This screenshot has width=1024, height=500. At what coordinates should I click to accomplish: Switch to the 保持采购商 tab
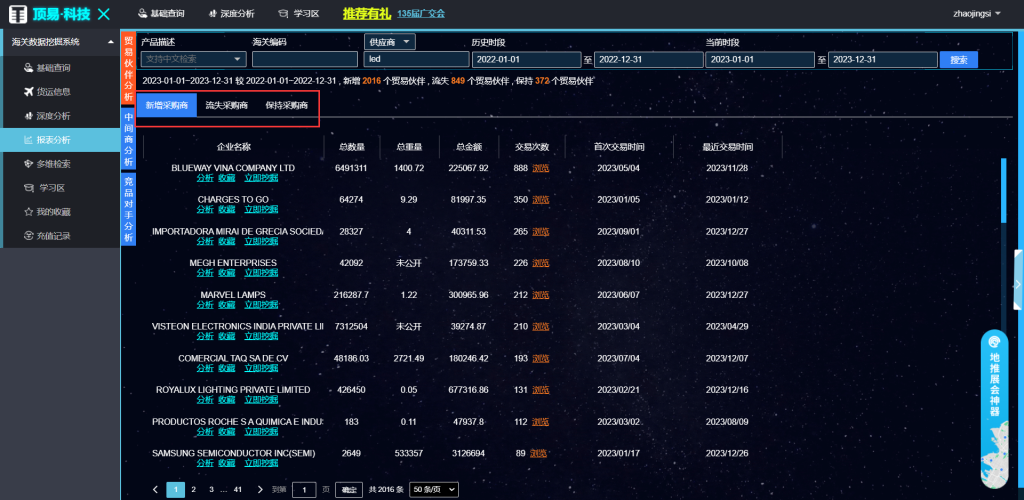[286, 105]
